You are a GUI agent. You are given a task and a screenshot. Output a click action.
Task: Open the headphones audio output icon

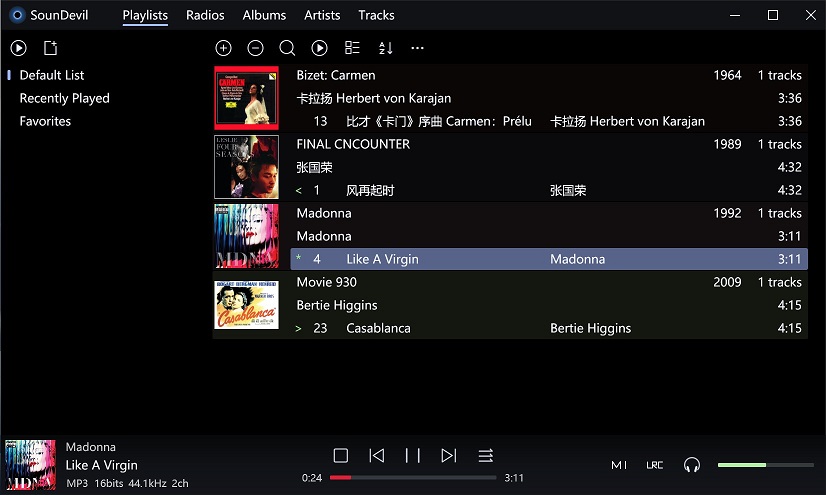691,465
